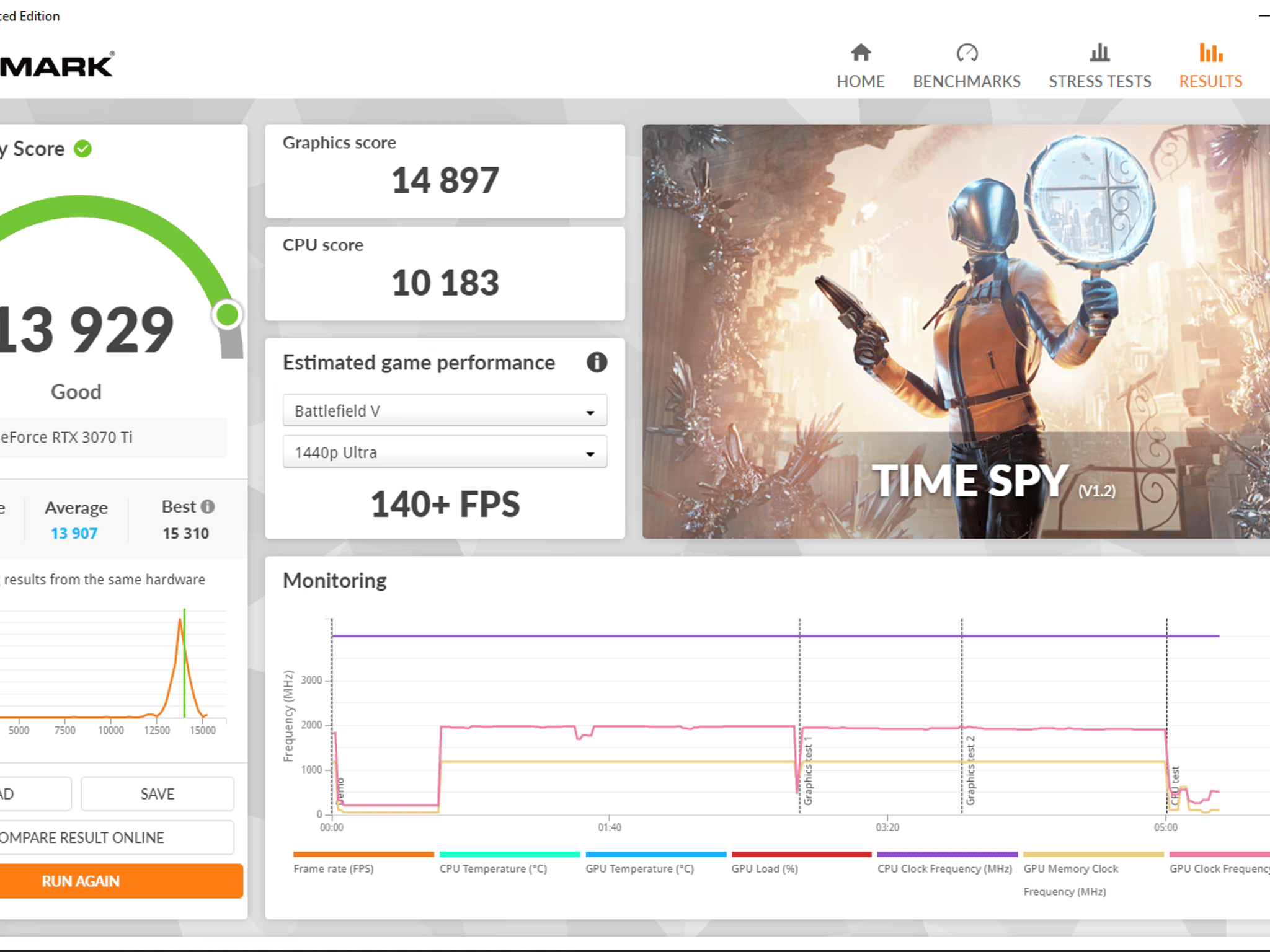Expand the 1440p Ultra resolution dropdown
Screen dimensions: 1270x952
pos(445,452)
